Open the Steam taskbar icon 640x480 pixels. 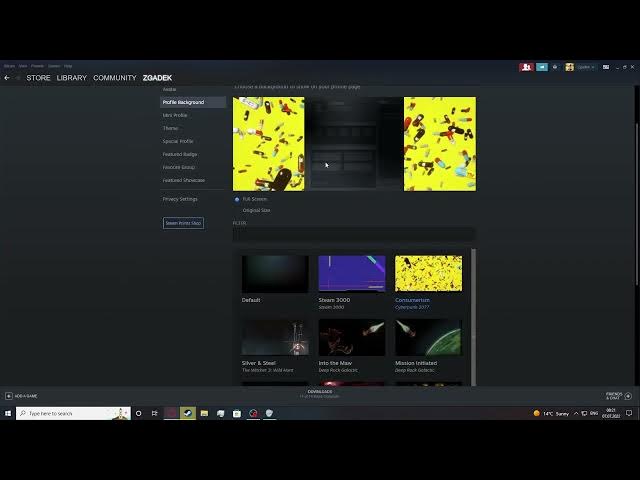(x=188, y=413)
